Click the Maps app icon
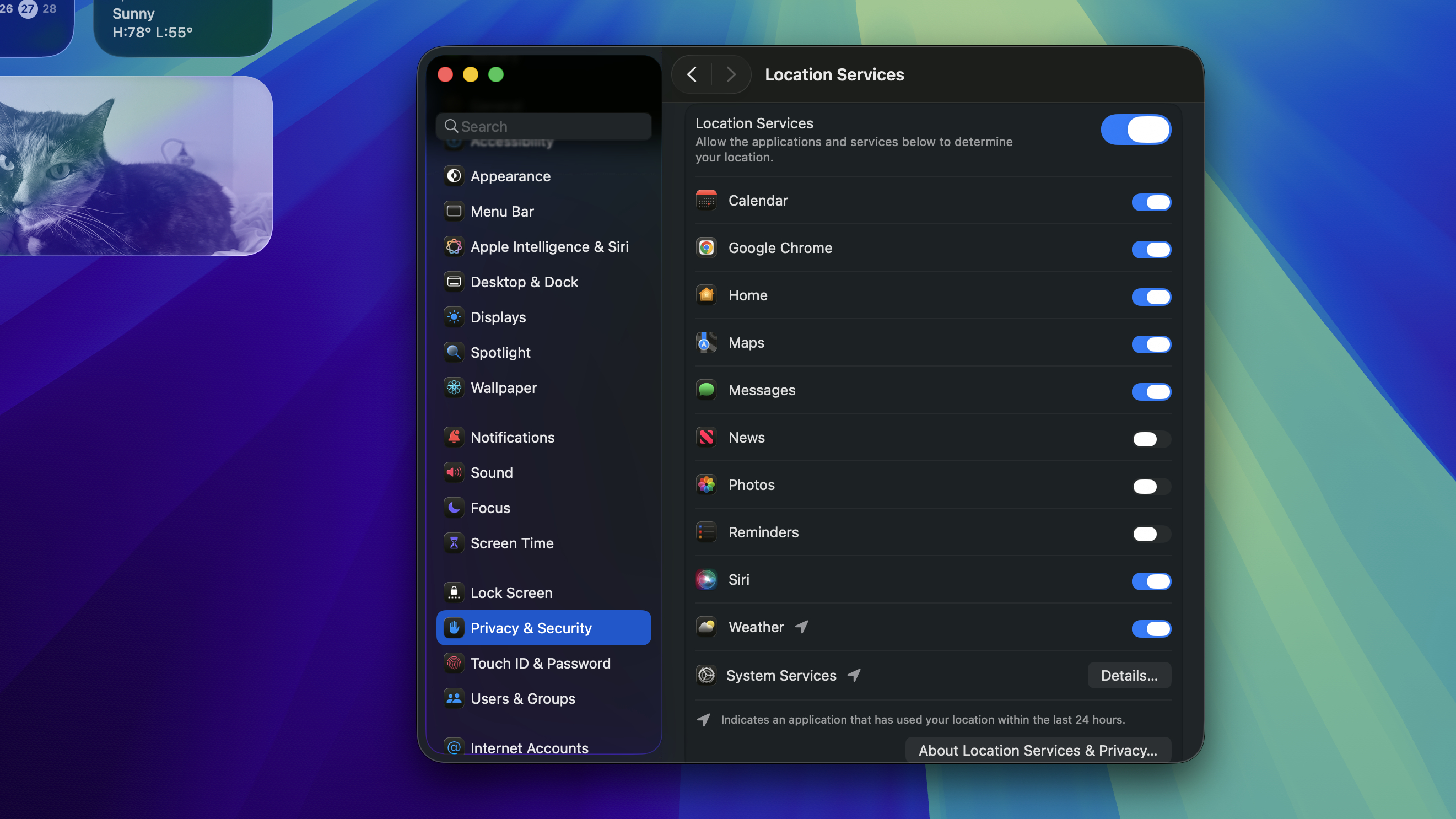The image size is (1456, 819). coord(706,342)
